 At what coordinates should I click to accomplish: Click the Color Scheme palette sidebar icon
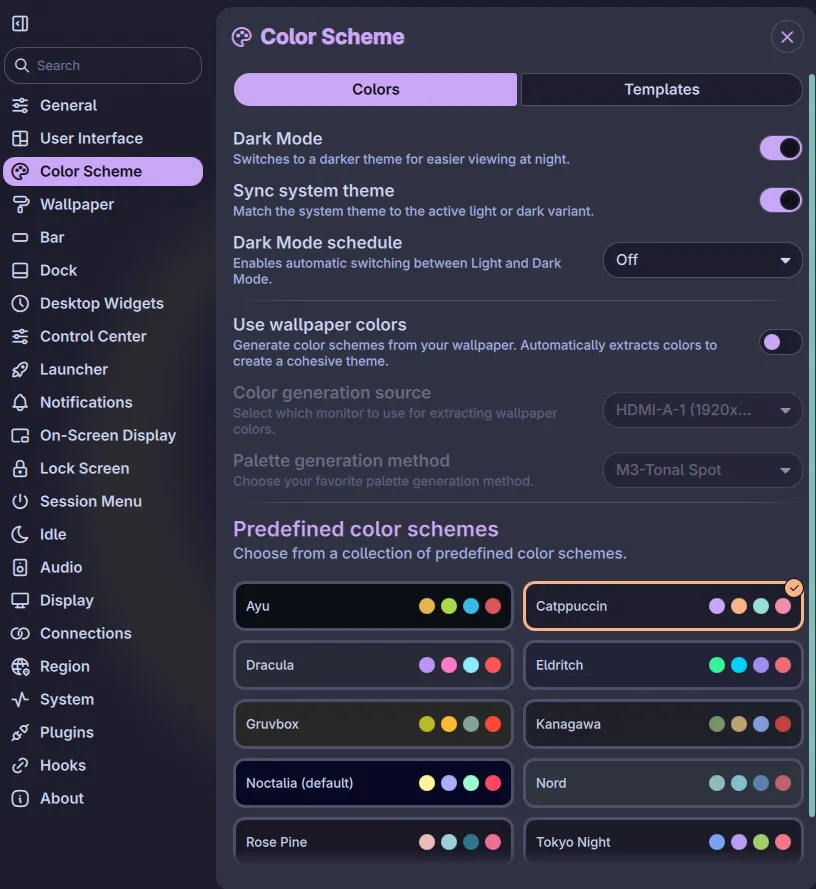20,171
